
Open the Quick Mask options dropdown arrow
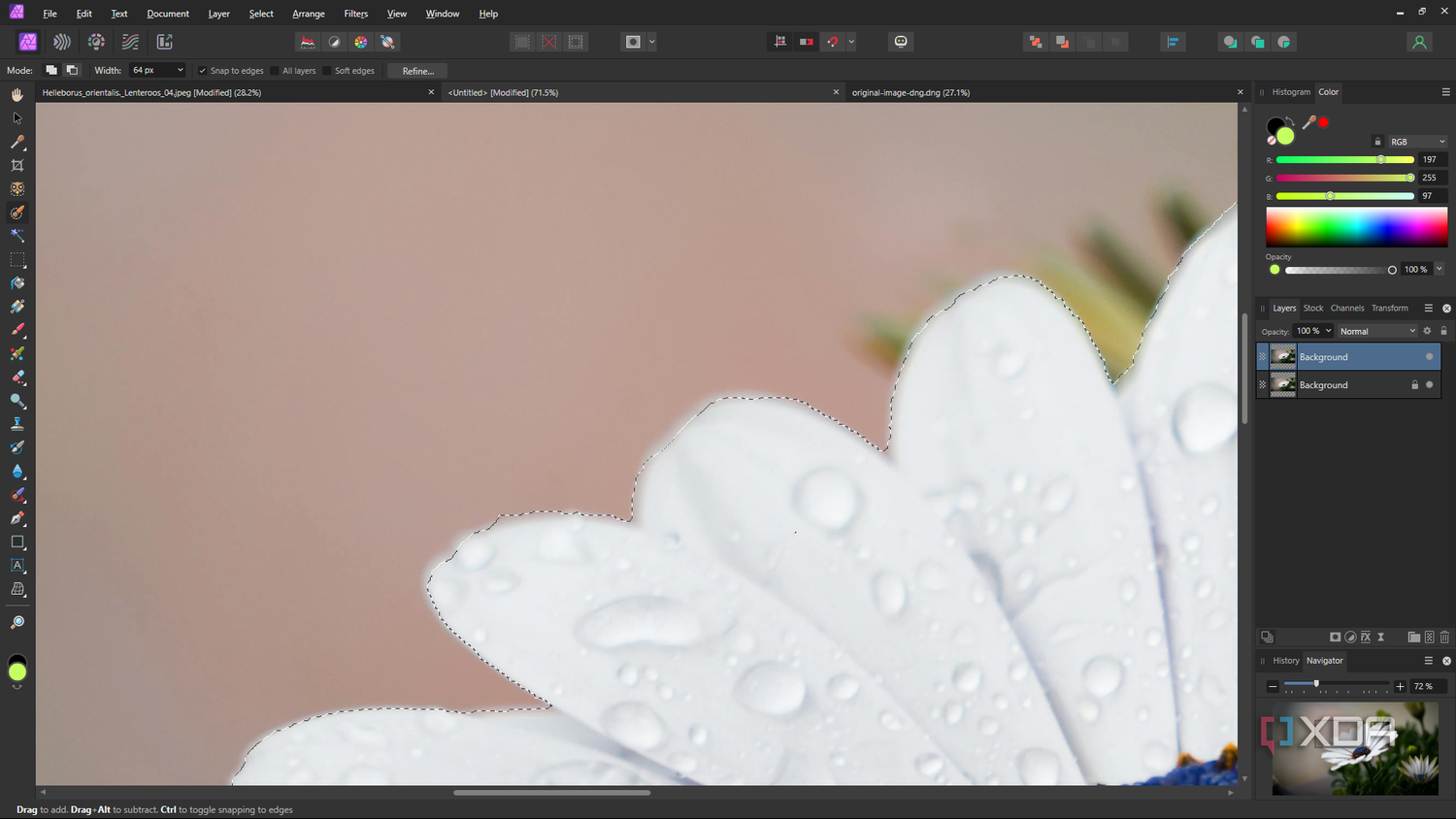click(652, 42)
